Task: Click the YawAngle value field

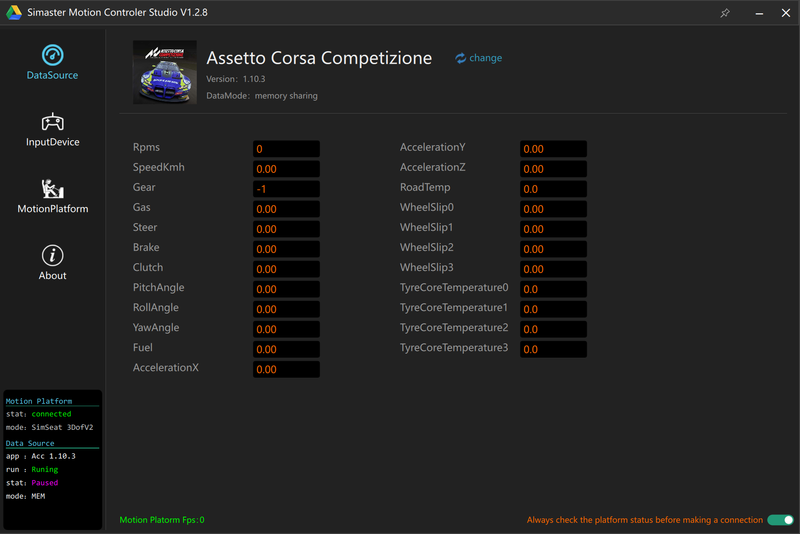Action: (x=286, y=329)
